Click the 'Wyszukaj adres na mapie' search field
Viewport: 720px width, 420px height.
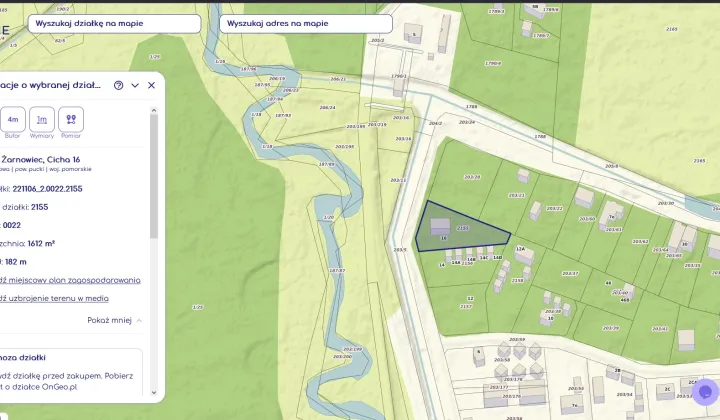coord(306,23)
